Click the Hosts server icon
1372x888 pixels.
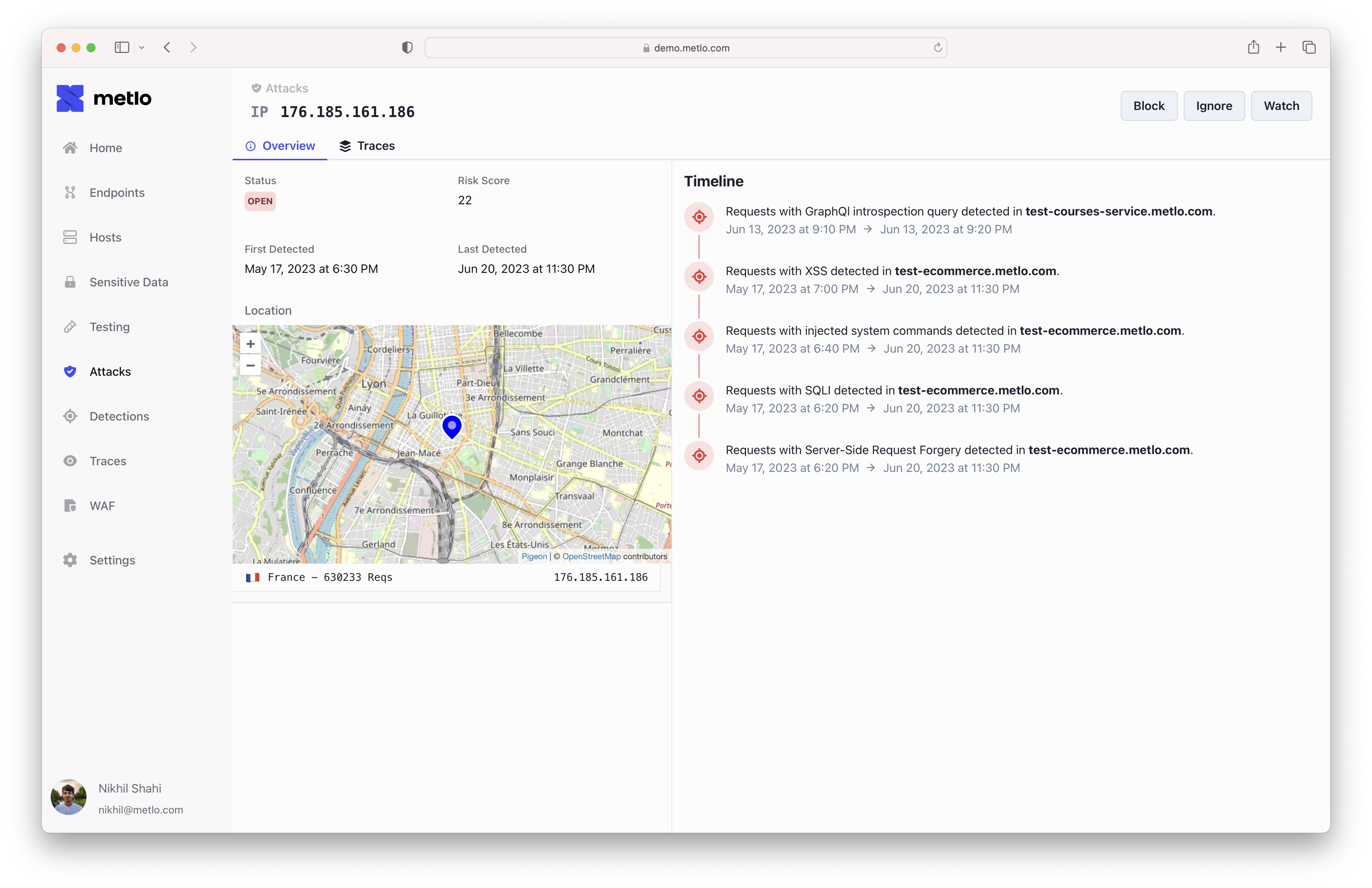(x=70, y=237)
